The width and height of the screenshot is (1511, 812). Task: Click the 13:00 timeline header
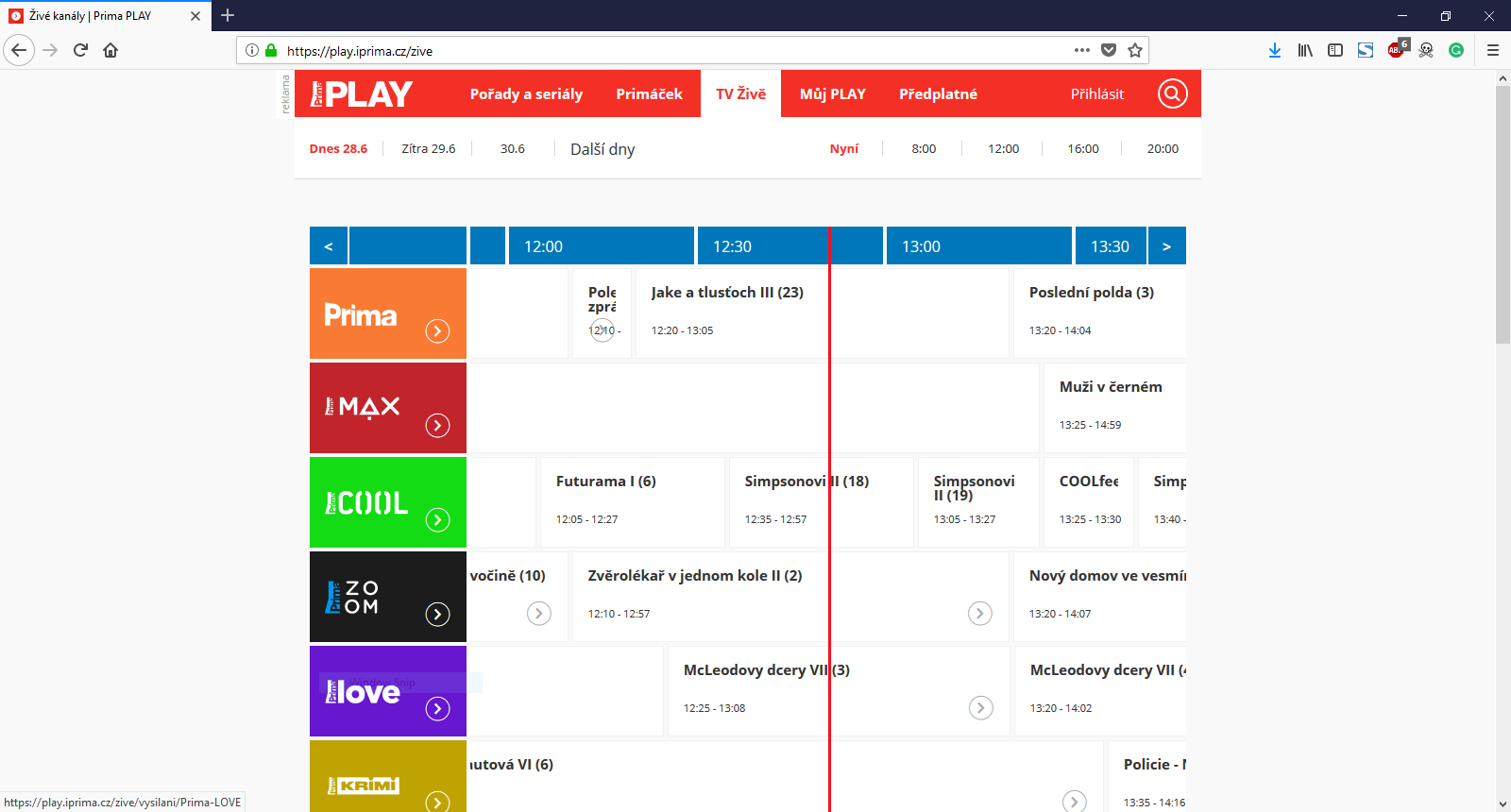pyautogui.click(x=978, y=245)
